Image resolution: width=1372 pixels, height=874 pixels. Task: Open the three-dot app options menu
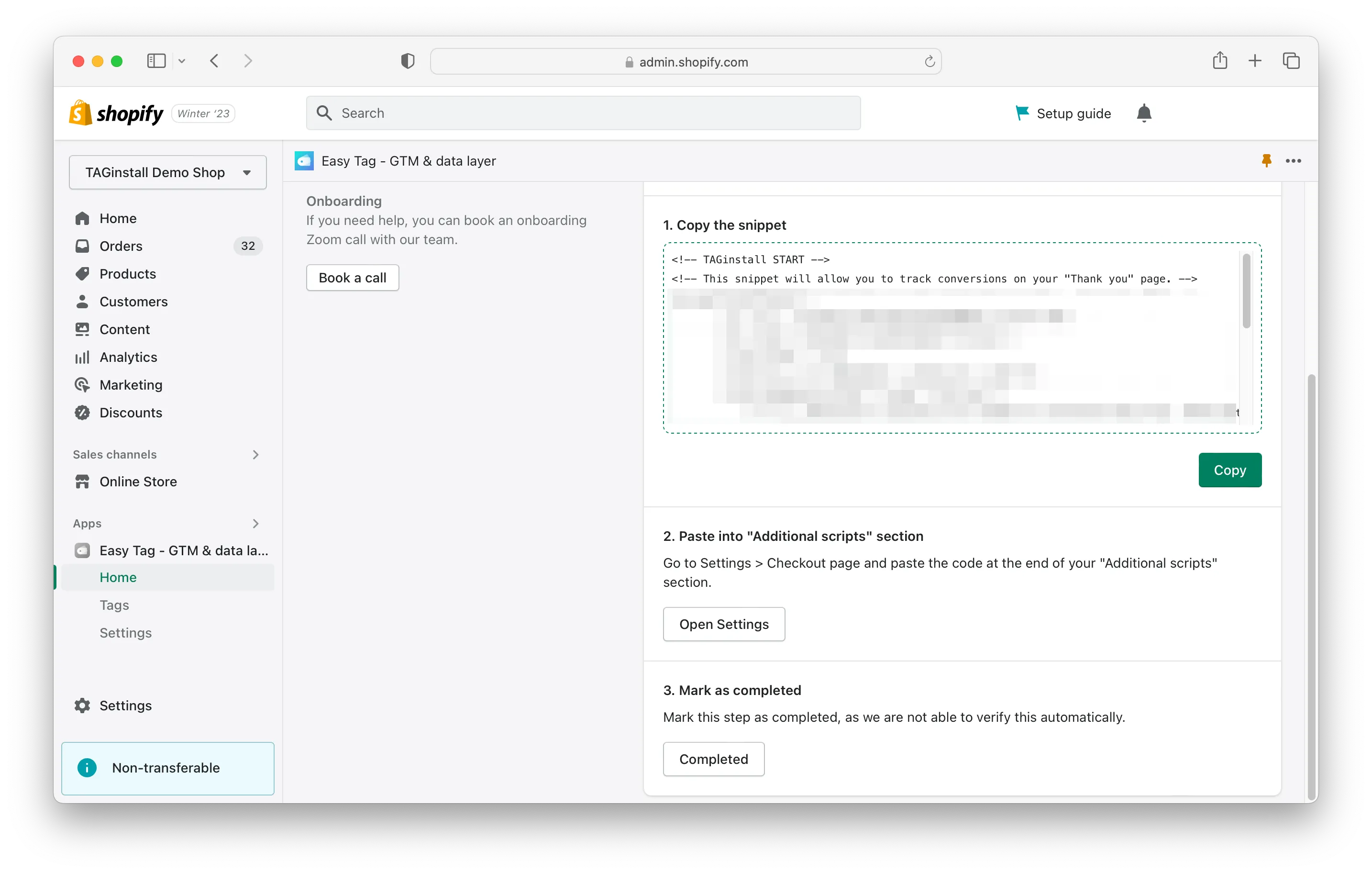tap(1293, 161)
